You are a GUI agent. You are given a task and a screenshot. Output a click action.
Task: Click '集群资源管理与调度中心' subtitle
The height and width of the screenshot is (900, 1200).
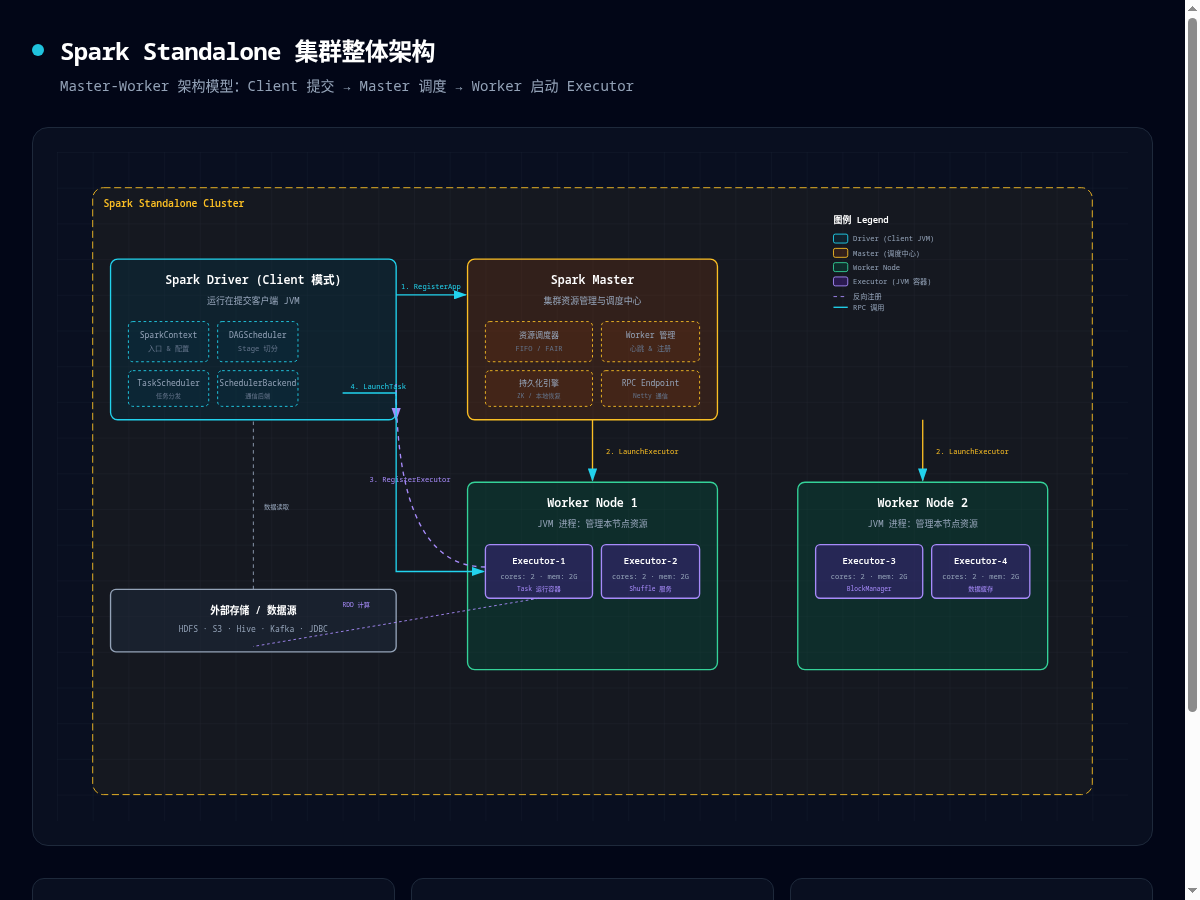(x=592, y=300)
